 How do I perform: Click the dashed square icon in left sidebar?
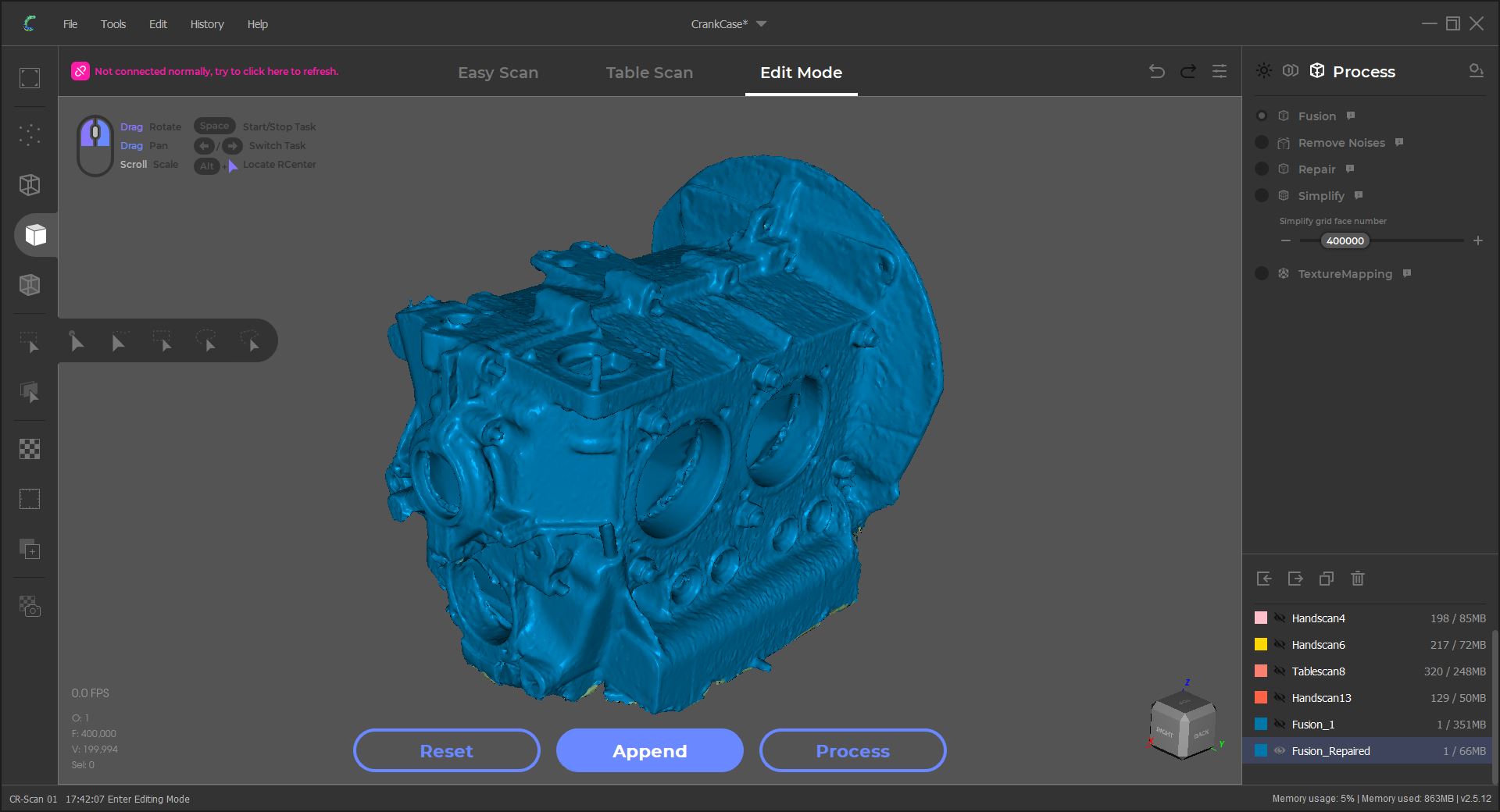(x=30, y=499)
